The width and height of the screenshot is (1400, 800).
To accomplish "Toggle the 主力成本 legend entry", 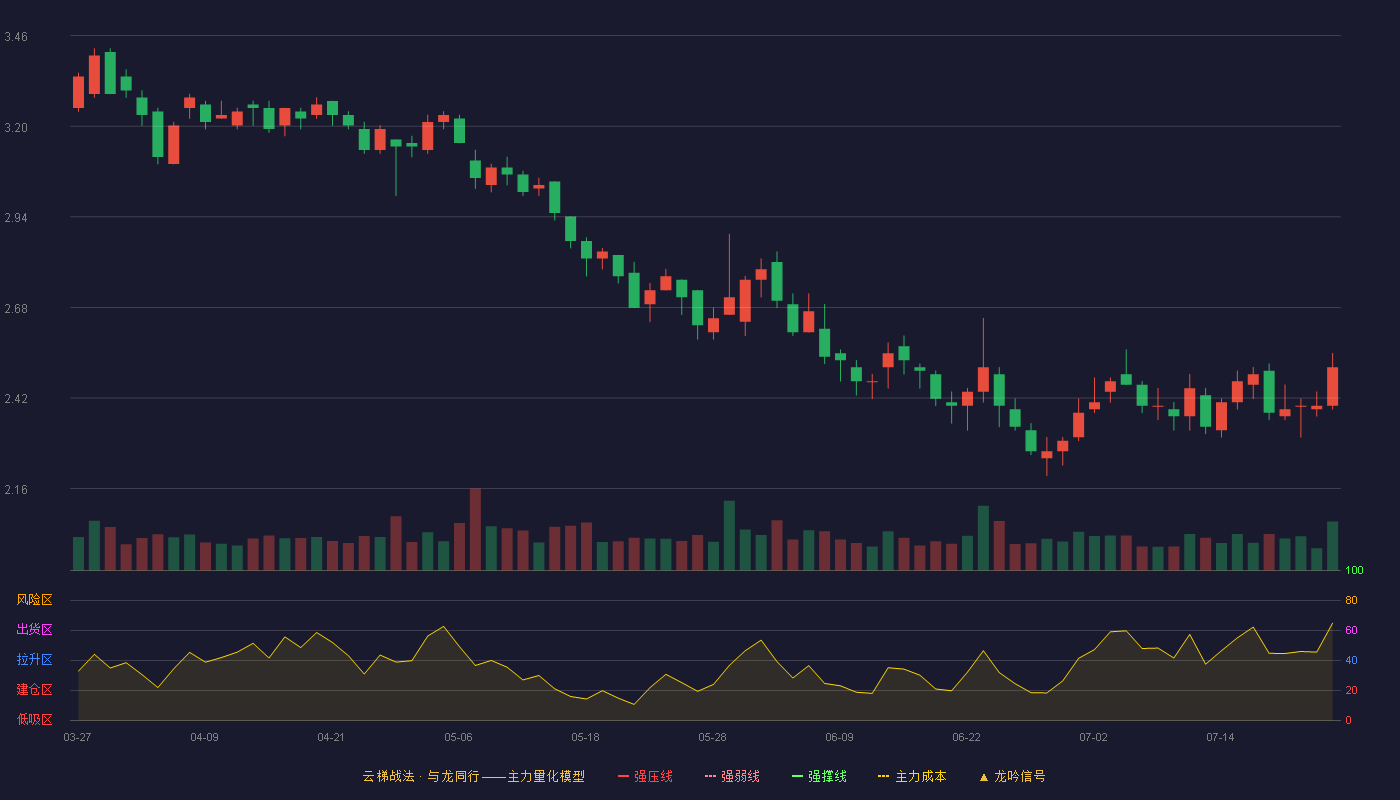I will click(912, 776).
